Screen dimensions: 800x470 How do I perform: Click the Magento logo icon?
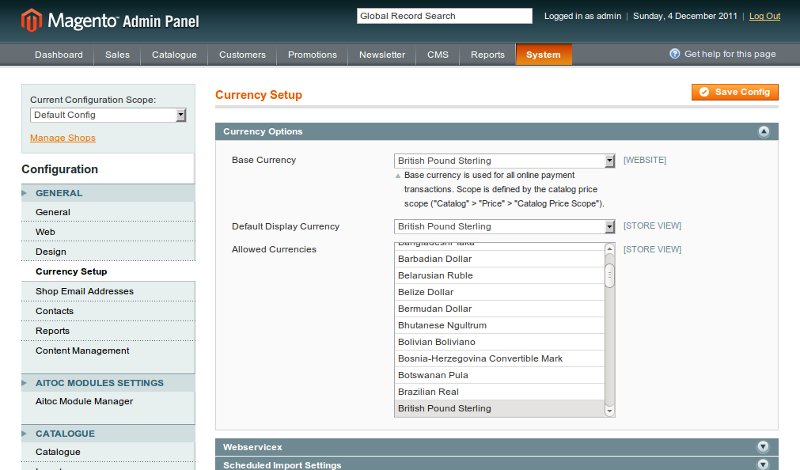33,19
